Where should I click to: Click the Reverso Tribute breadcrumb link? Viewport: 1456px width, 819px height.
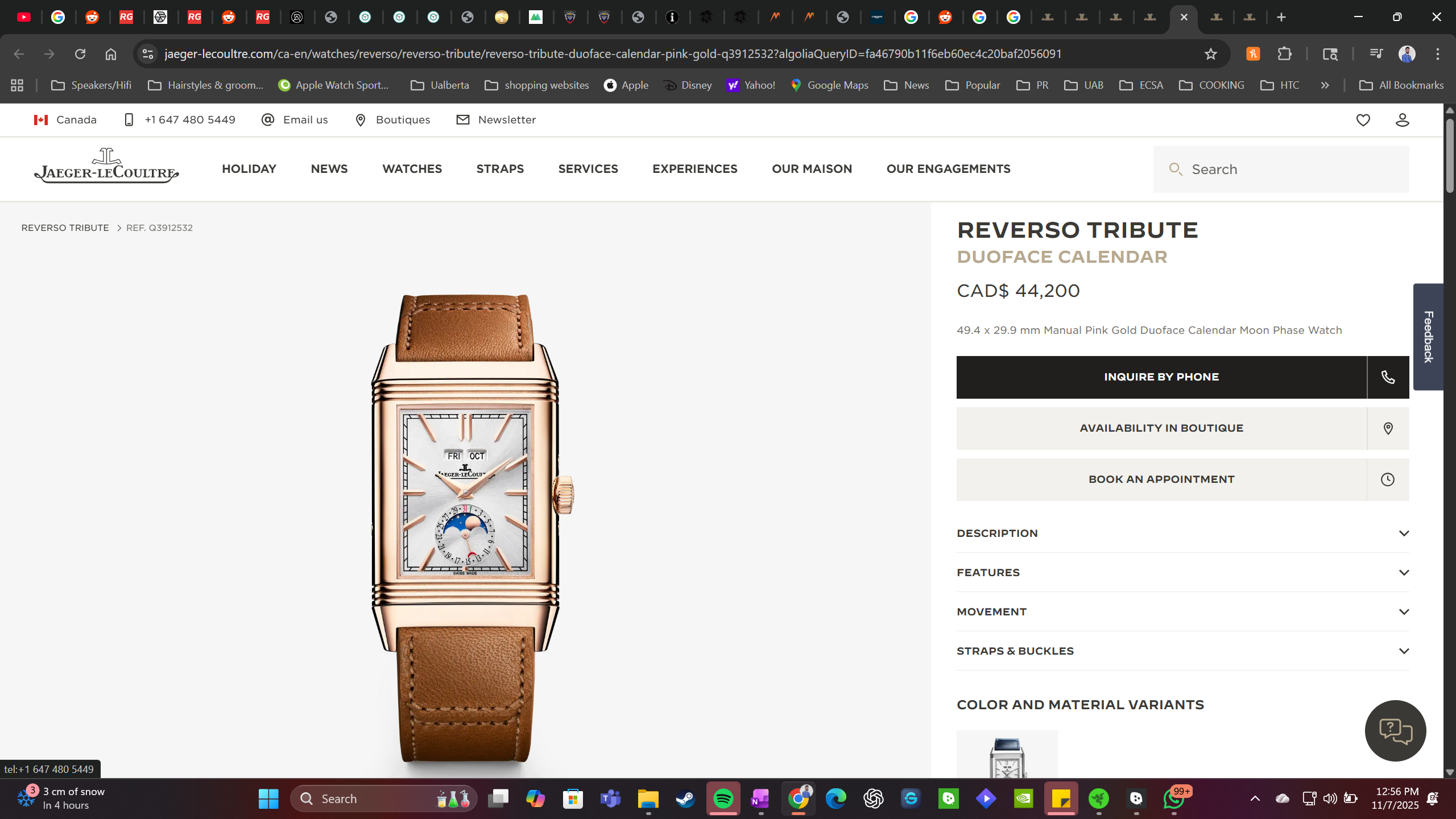[x=65, y=228]
